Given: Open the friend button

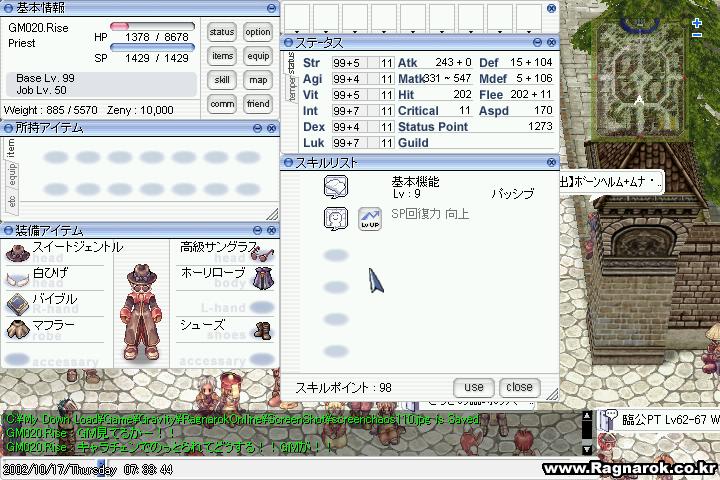Looking at the screenshot, I should pos(258,104).
